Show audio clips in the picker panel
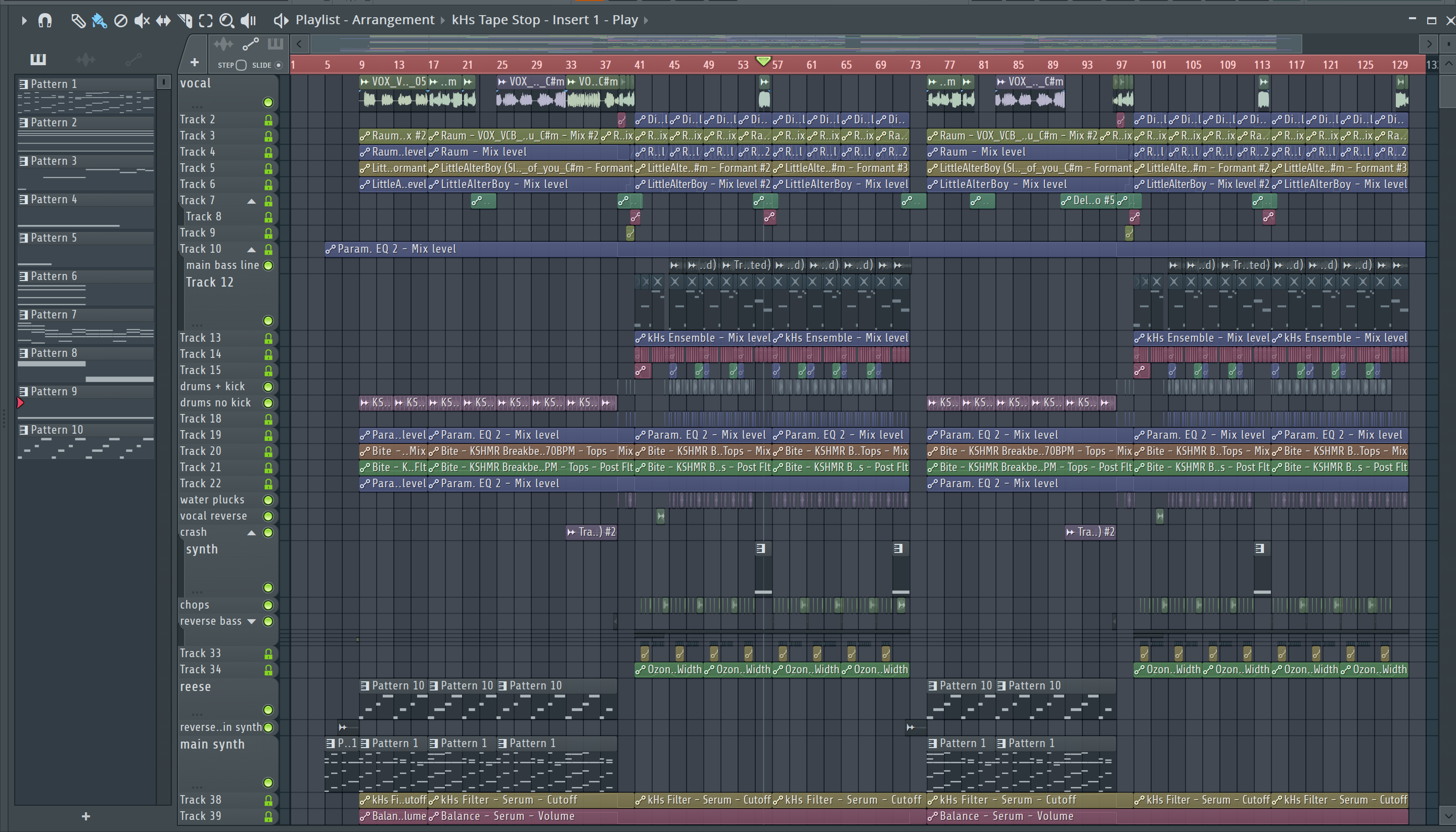 coord(85,59)
